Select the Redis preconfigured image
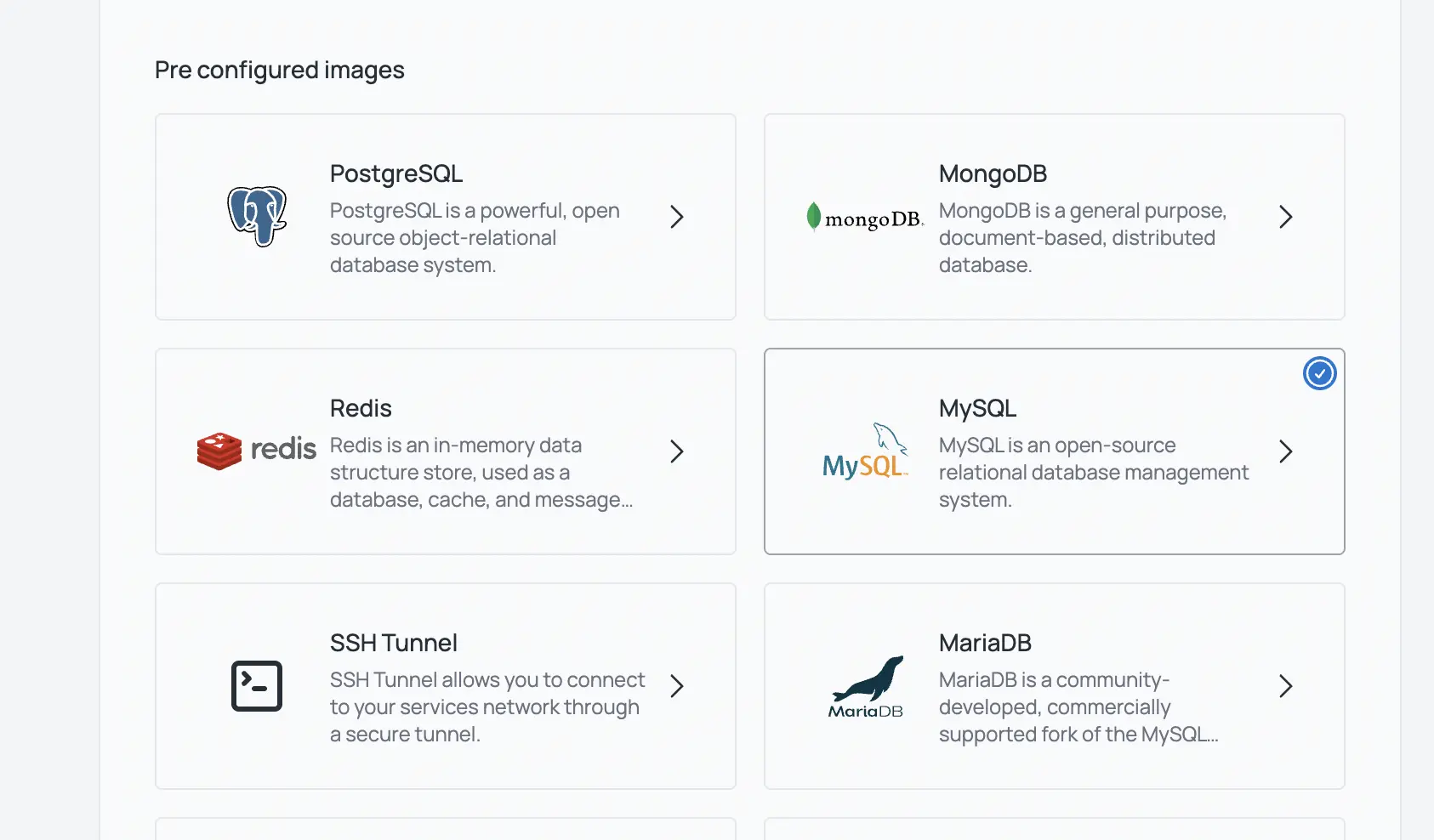Image resolution: width=1434 pixels, height=840 pixels. click(x=445, y=451)
